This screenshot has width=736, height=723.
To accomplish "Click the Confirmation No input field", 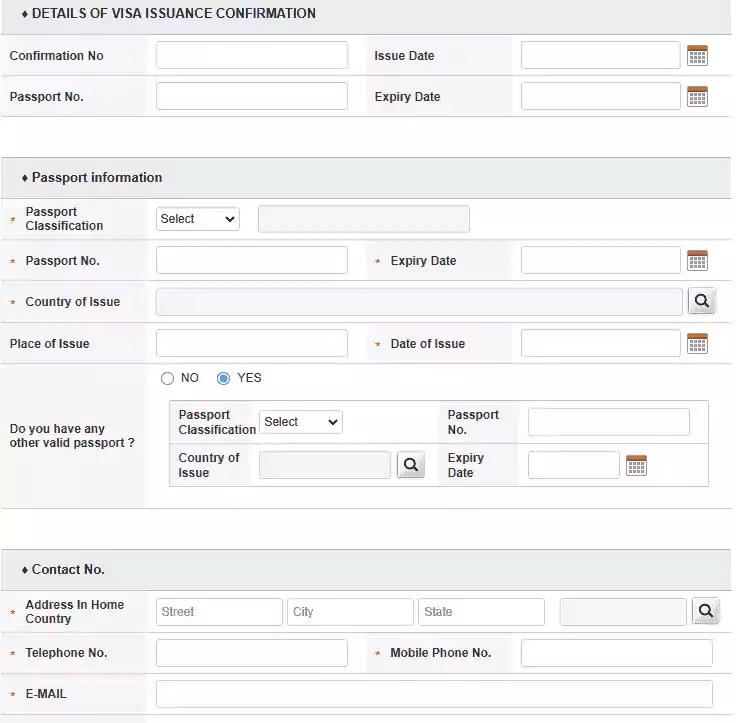I will (252, 55).
